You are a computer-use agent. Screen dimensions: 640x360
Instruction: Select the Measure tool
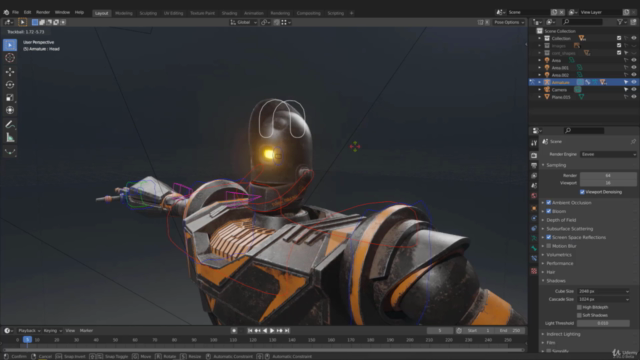pos(10,138)
